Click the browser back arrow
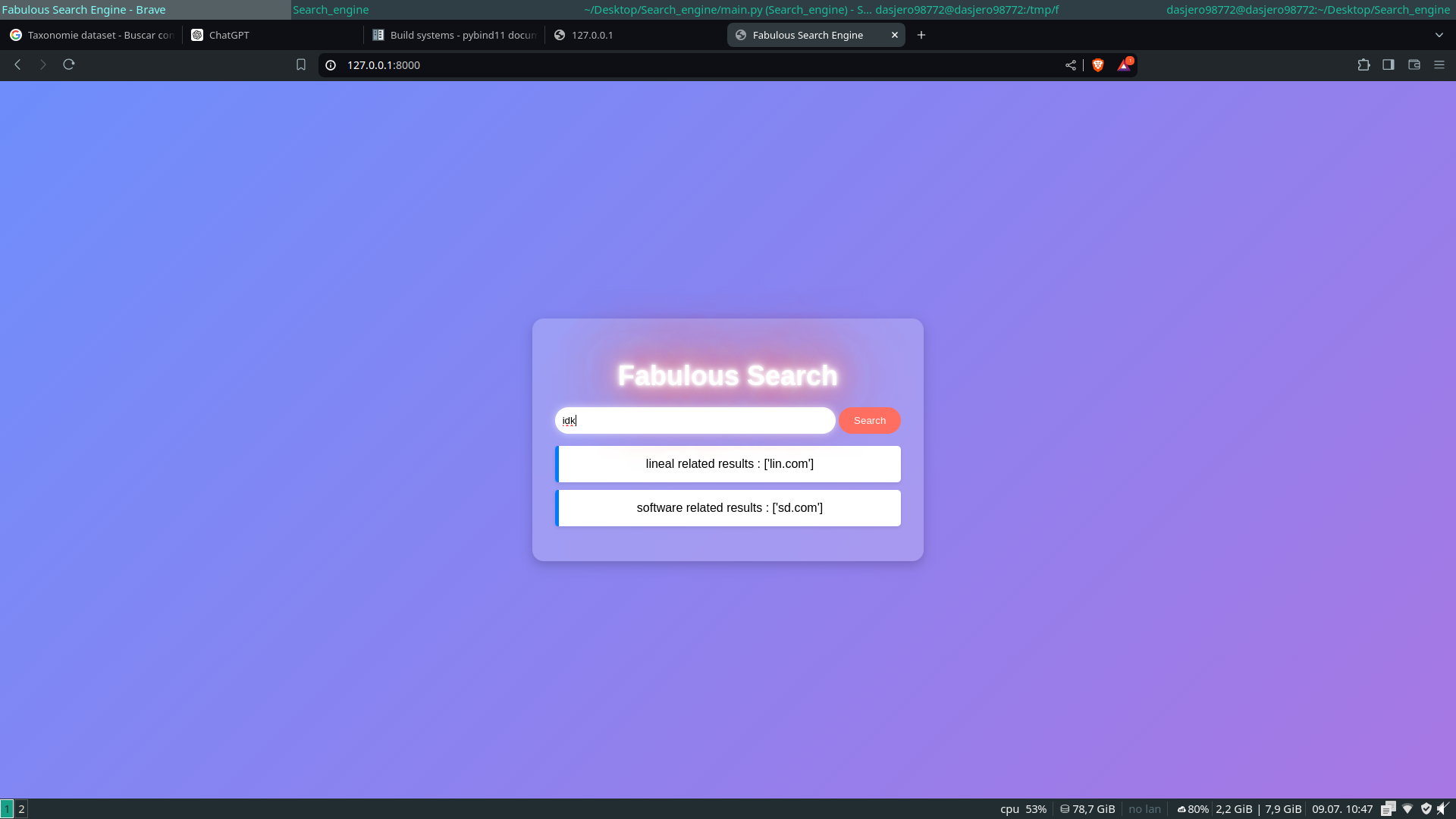The image size is (1456, 819). [x=17, y=65]
